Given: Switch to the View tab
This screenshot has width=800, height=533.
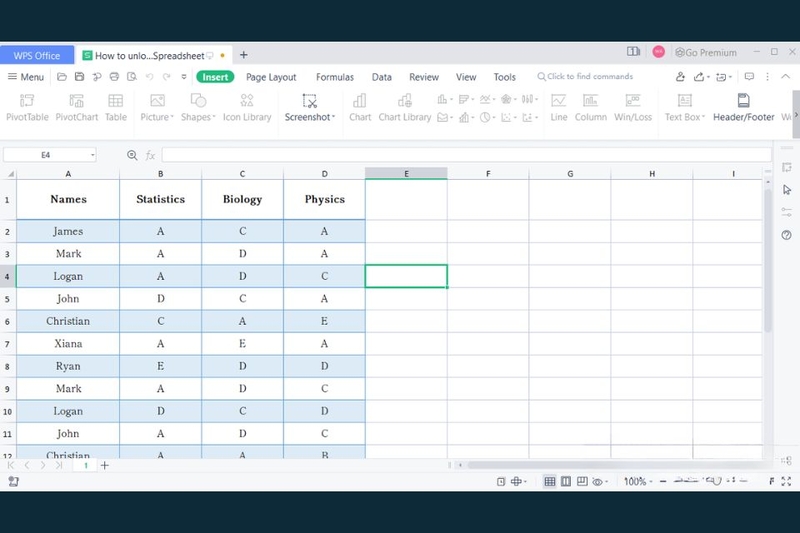Looking at the screenshot, I should [x=466, y=77].
